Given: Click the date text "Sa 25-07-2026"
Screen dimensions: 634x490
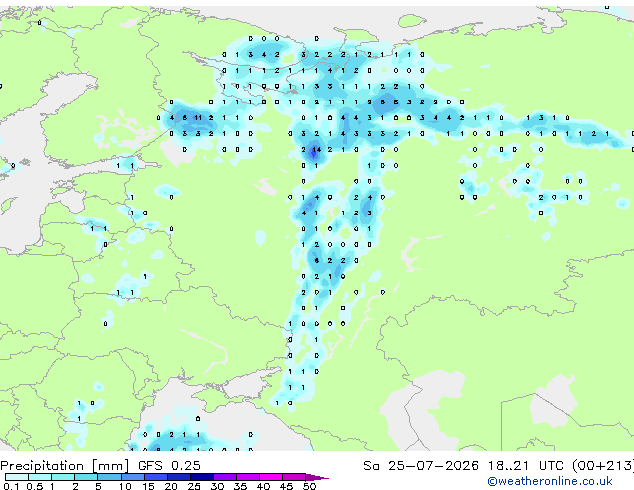Looking at the screenshot, I should click(421, 465).
